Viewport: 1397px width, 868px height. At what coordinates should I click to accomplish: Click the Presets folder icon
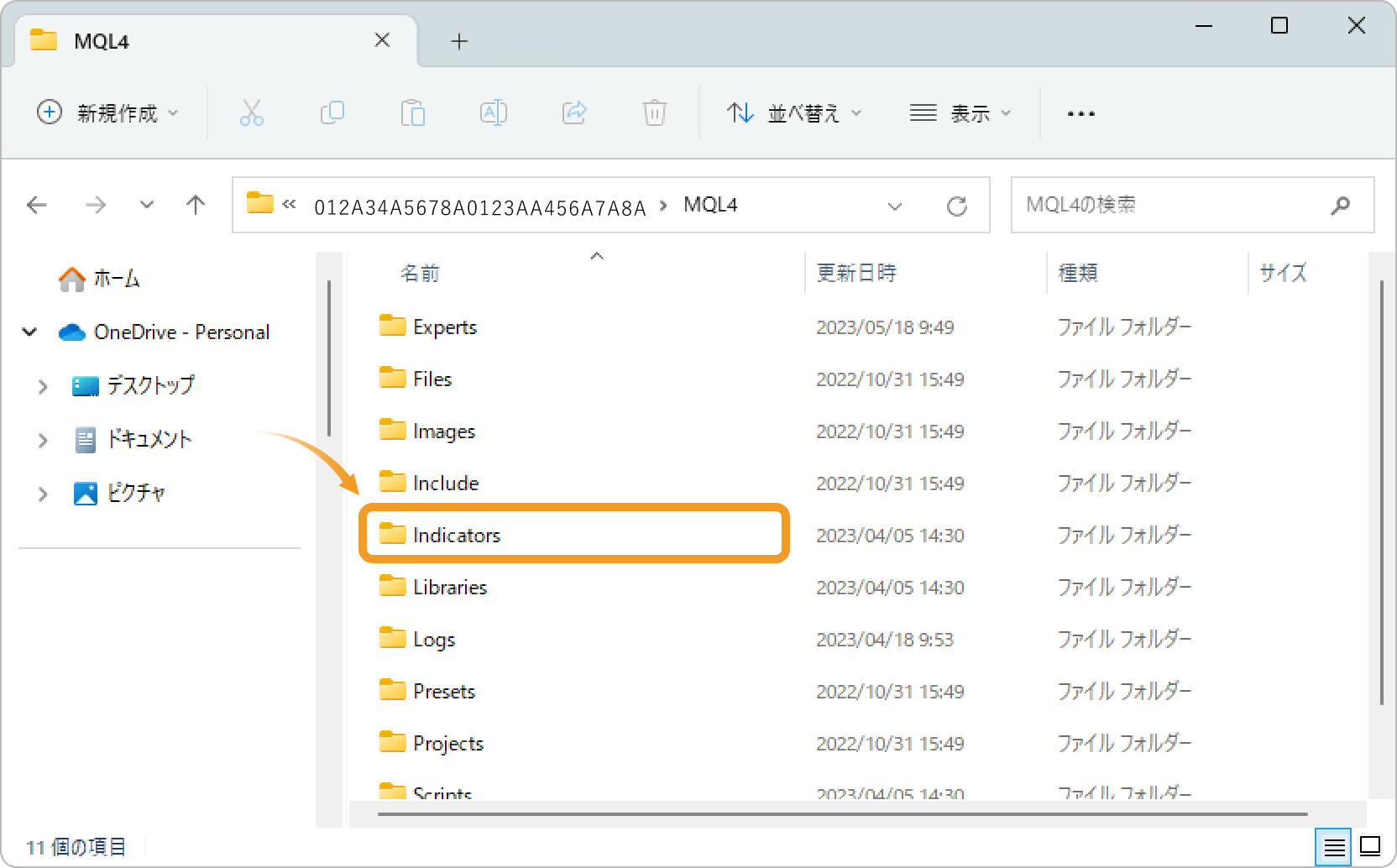pyautogui.click(x=392, y=690)
